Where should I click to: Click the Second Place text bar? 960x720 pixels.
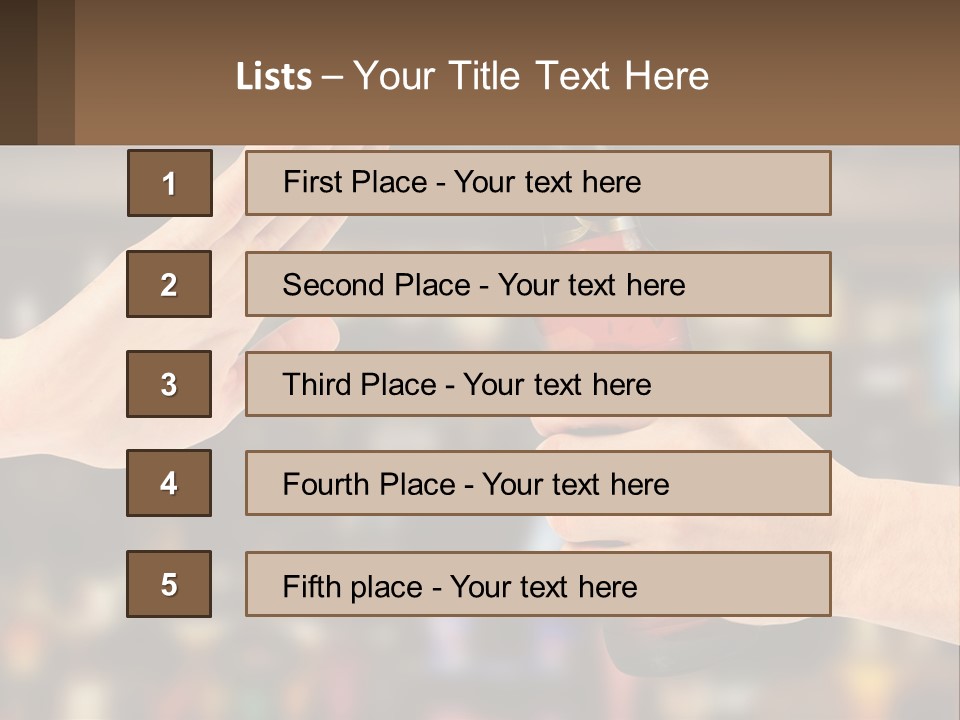click(538, 284)
